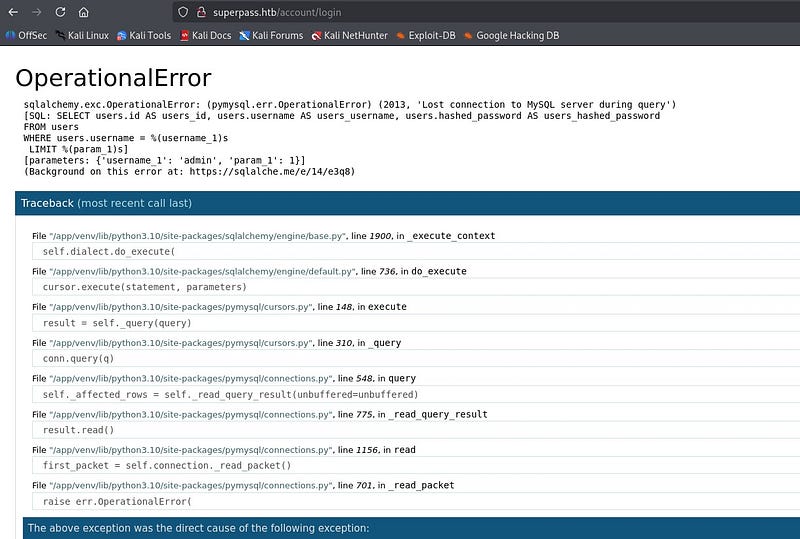Open the Kali Tools bookmark

click(144, 35)
